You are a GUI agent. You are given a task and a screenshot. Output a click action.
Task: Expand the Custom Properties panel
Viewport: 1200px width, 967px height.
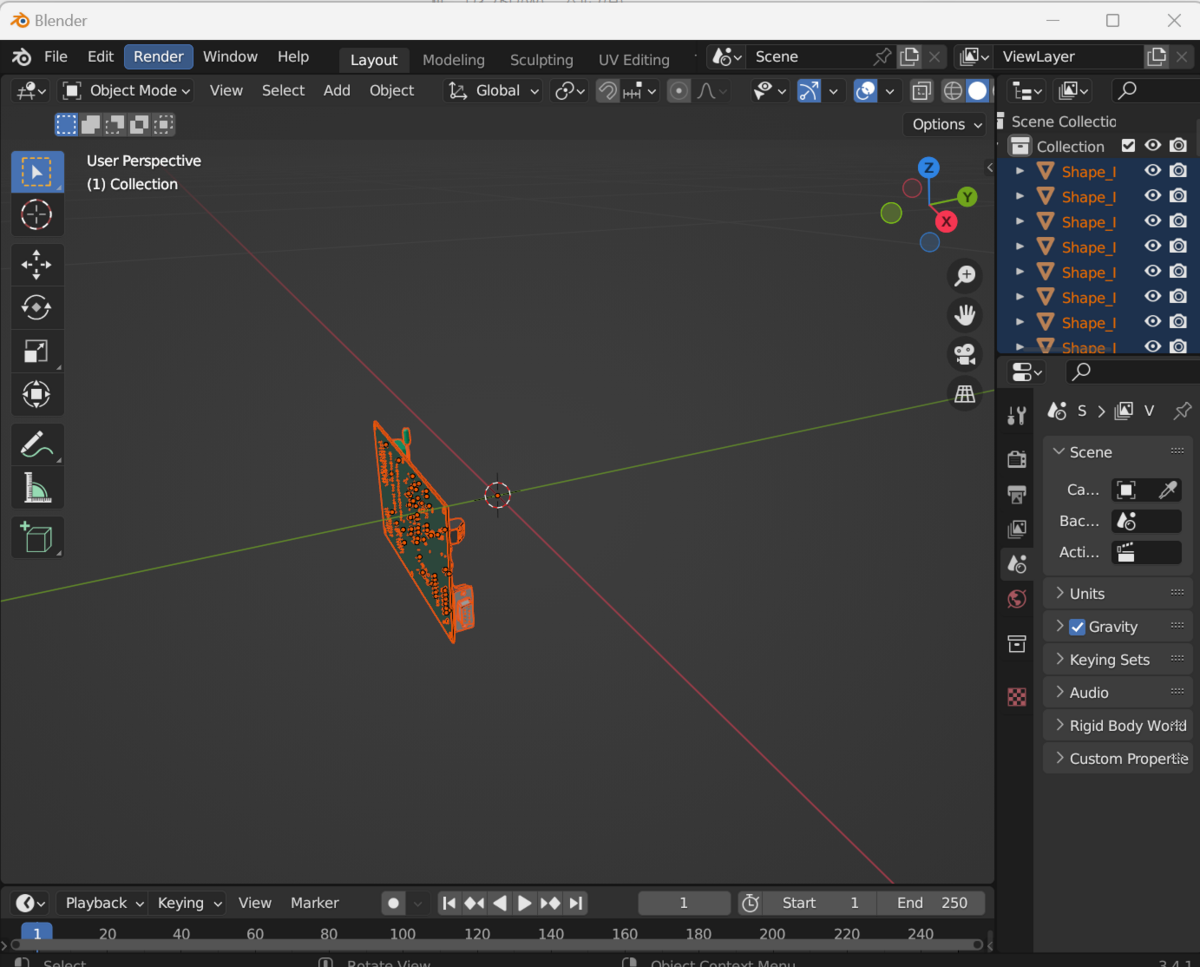tap(1118, 759)
